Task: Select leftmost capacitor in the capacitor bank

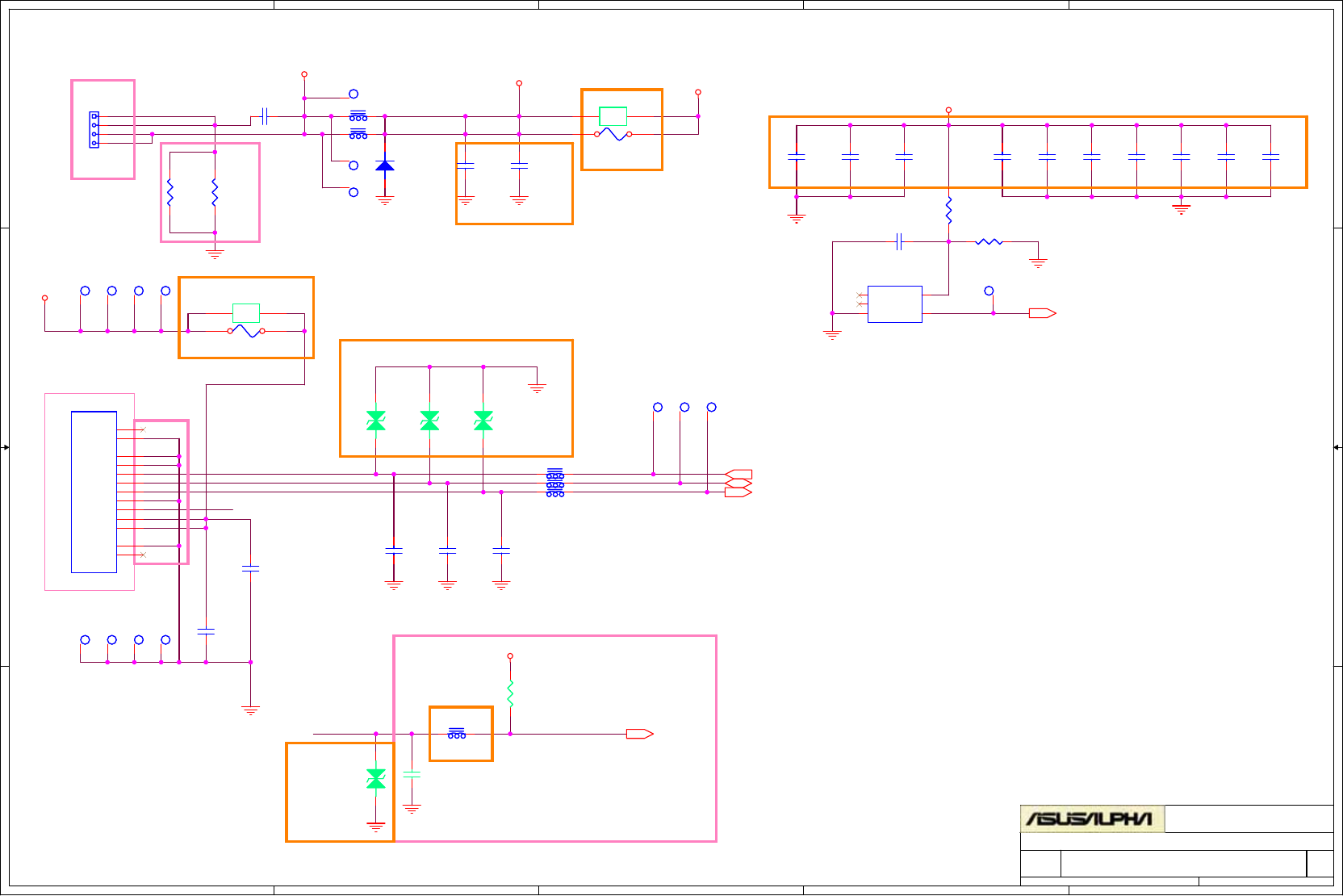Action: (x=797, y=157)
